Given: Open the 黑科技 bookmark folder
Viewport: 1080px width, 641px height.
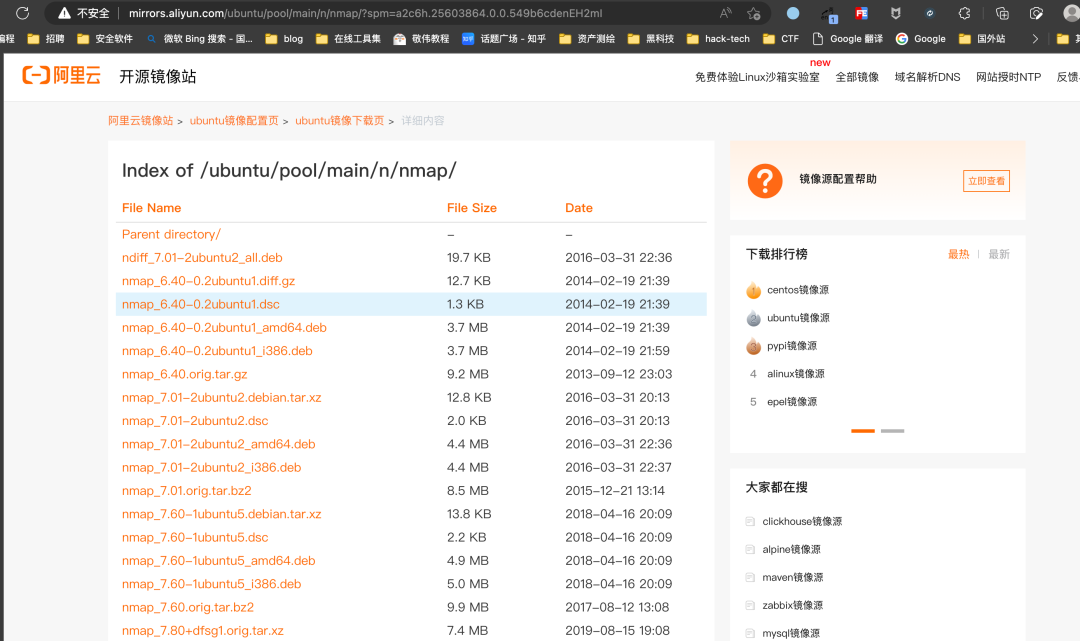Looking at the screenshot, I should click(651, 39).
